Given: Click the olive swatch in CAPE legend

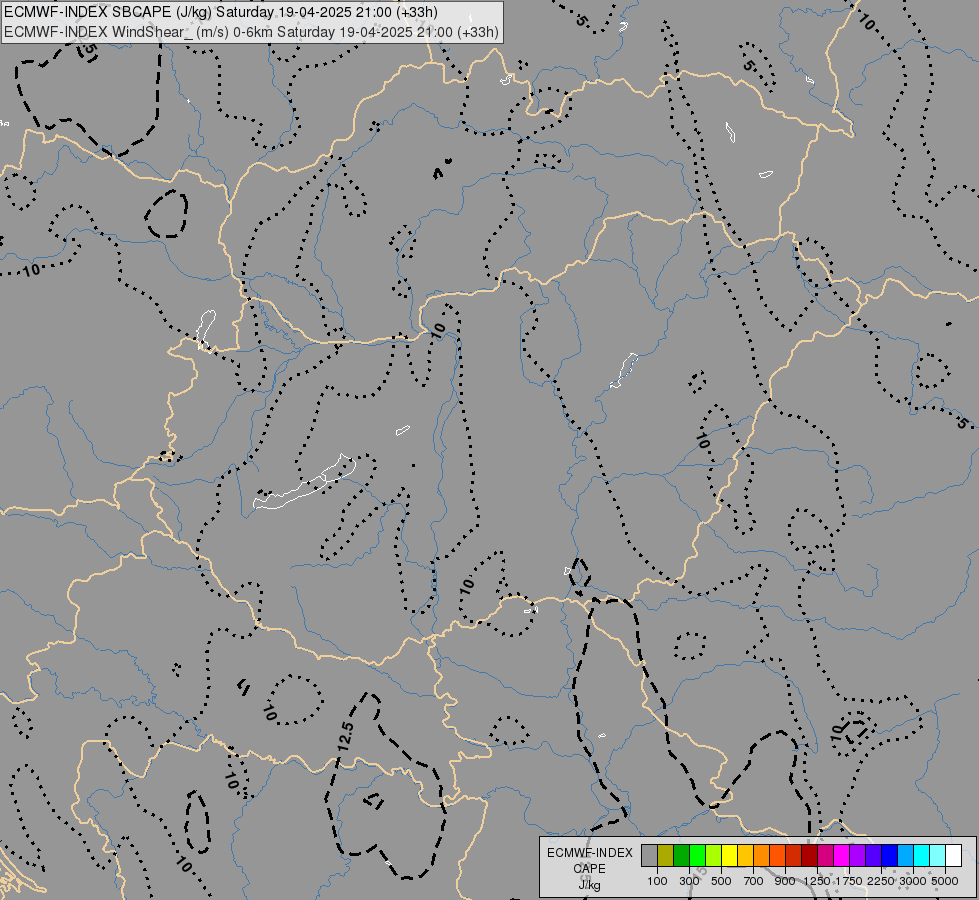Looking at the screenshot, I should pos(666,856).
